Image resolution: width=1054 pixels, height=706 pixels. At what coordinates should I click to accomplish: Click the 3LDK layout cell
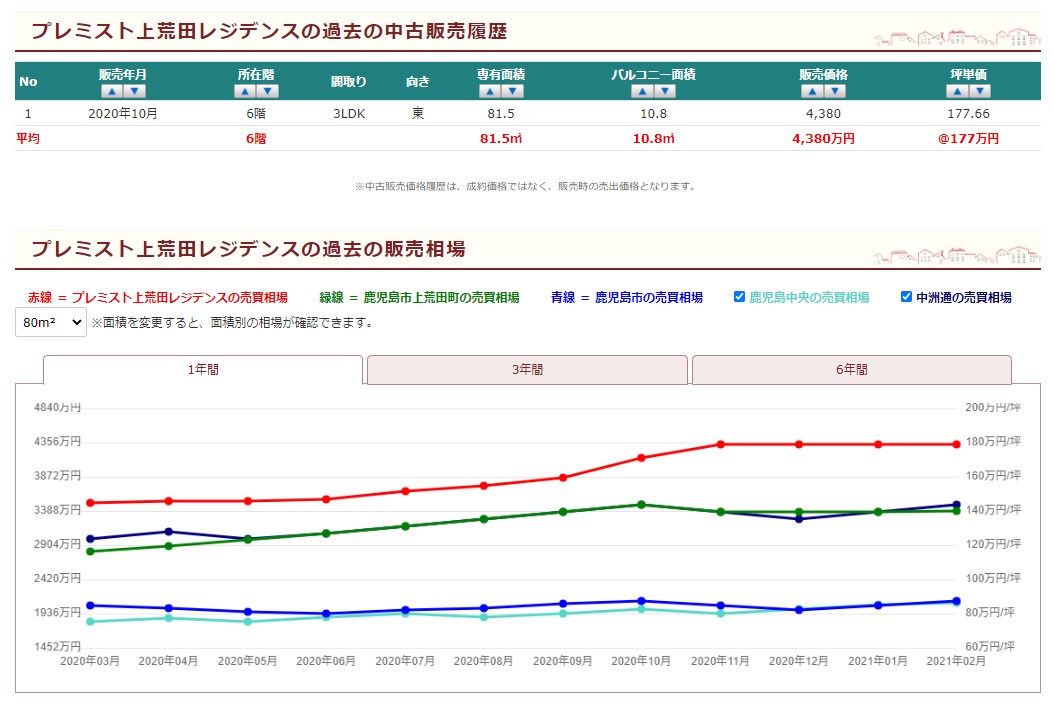[x=350, y=114]
